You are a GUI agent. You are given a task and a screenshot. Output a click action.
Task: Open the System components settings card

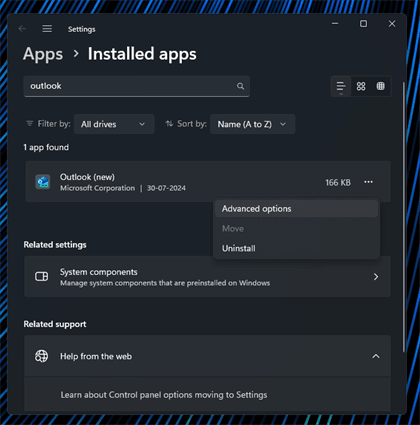(x=207, y=277)
